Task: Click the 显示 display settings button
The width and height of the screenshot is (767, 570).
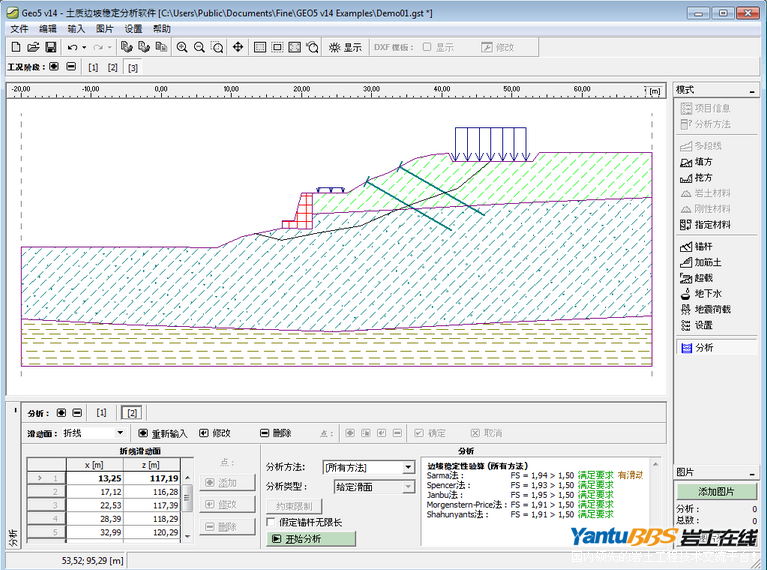Action: tap(345, 47)
